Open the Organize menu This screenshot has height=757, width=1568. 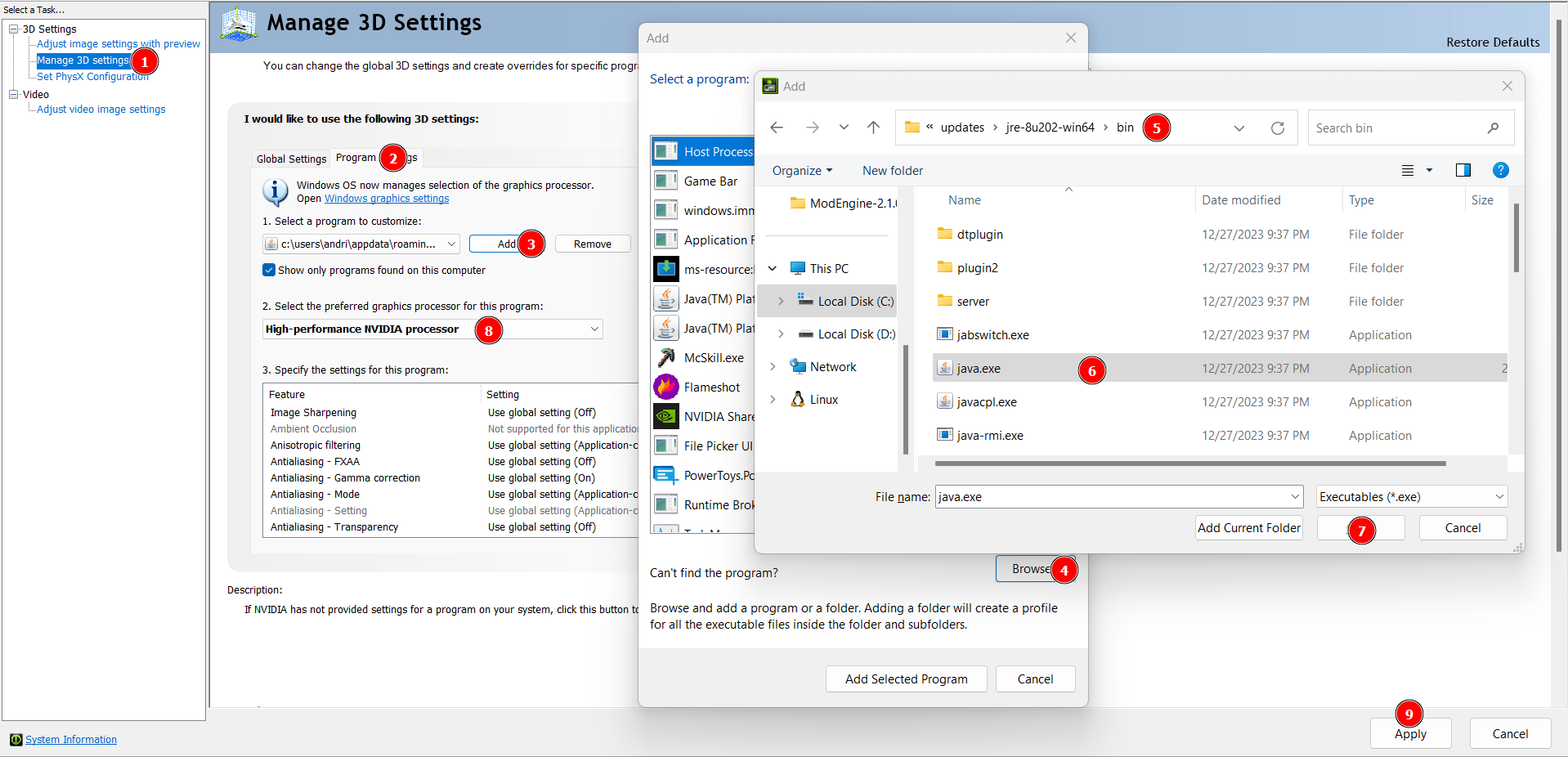802,170
